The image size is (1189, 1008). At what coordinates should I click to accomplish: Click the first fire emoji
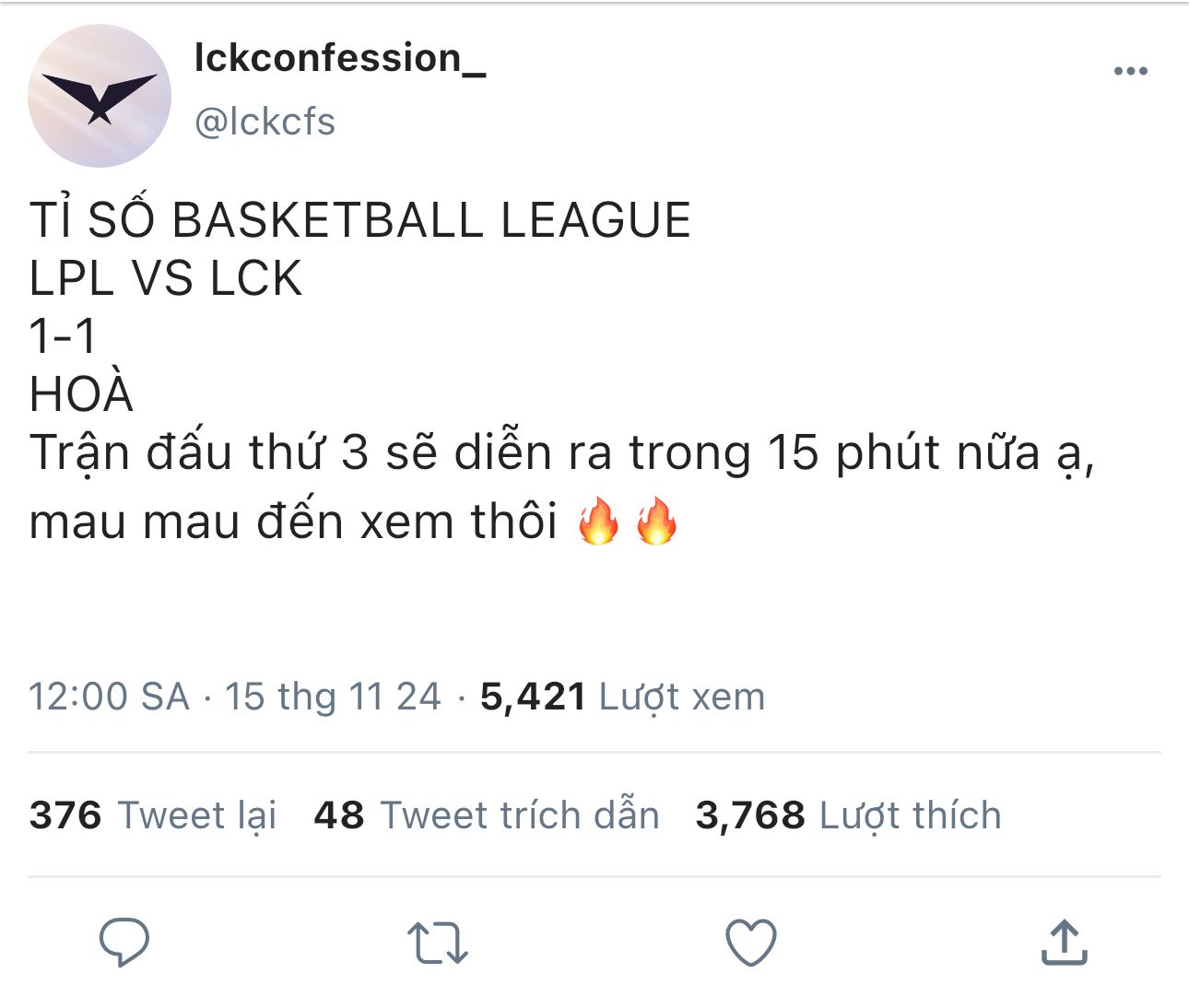(x=598, y=521)
